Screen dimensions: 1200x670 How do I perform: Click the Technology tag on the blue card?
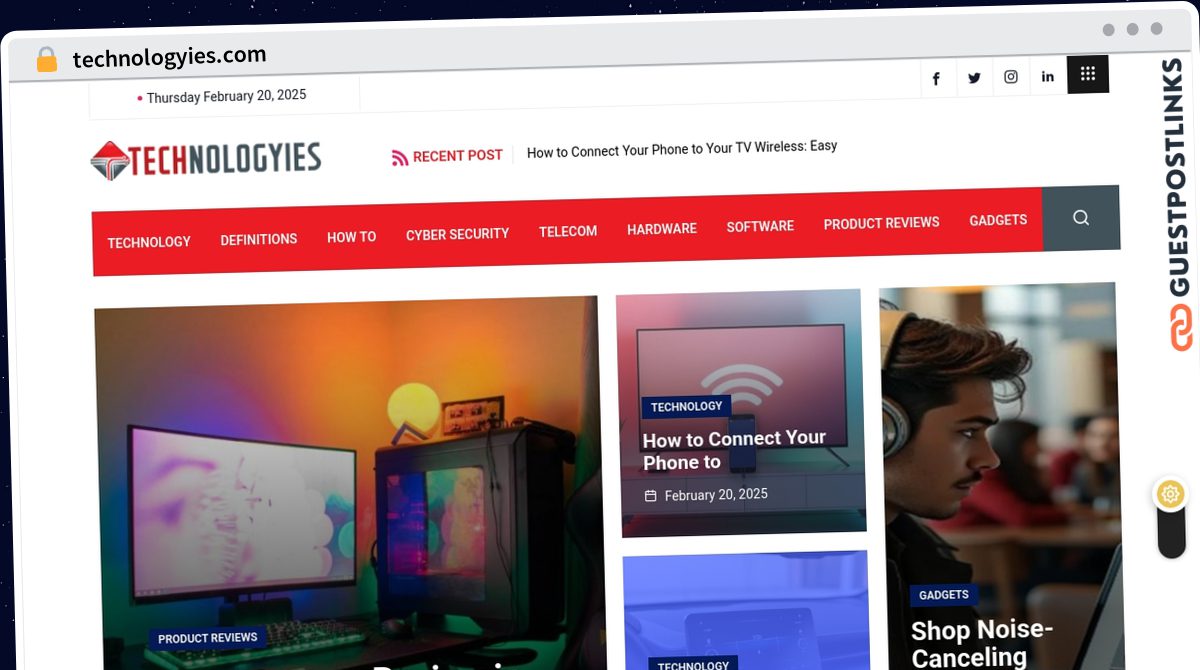click(693, 665)
